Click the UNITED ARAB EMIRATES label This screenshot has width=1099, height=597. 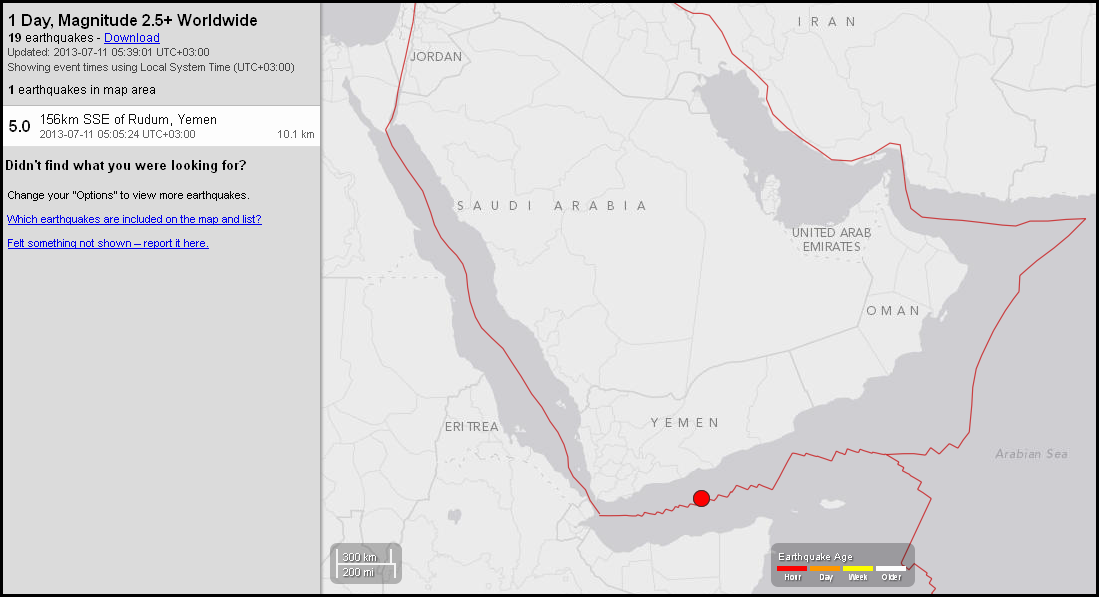point(831,240)
